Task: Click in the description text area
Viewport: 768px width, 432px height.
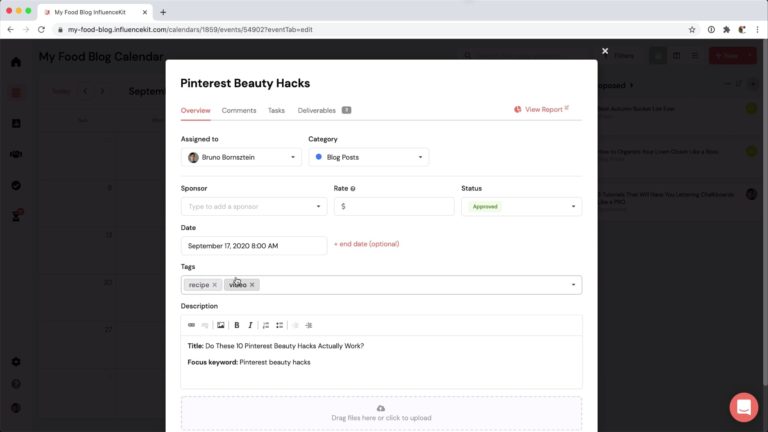Action: pyautogui.click(x=381, y=362)
